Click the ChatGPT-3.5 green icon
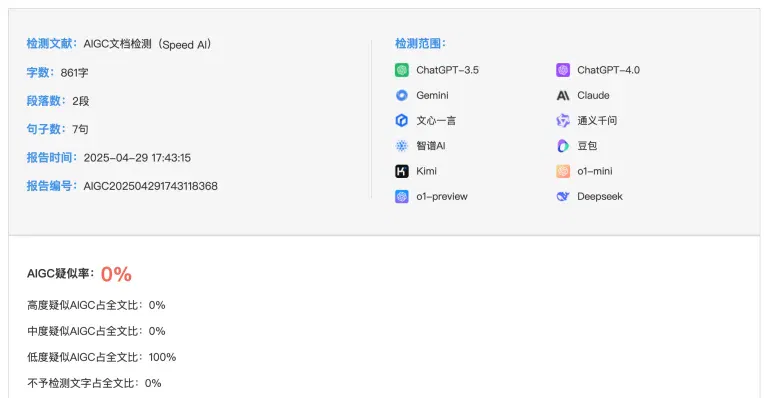The height and width of the screenshot is (398, 770). [x=402, y=70]
